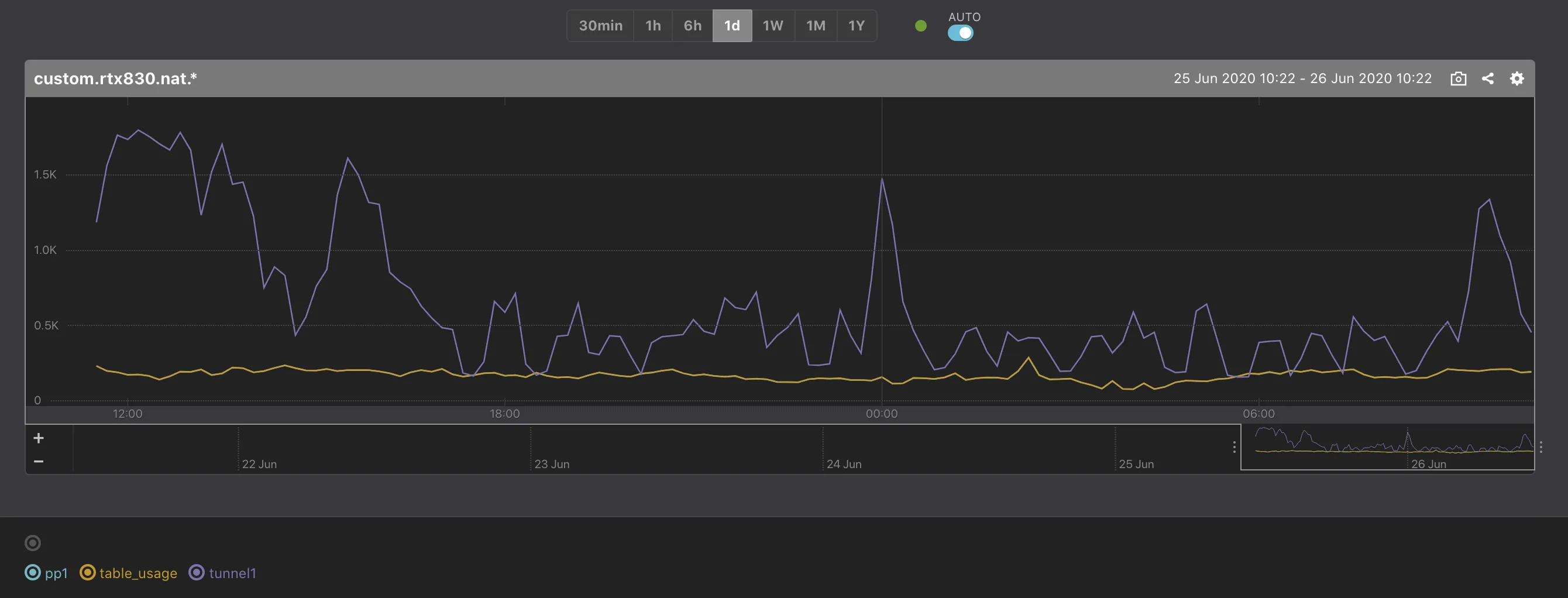This screenshot has height=598, width=1568.
Task: Take a chart snapshot with camera icon
Action: coord(1458,78)
